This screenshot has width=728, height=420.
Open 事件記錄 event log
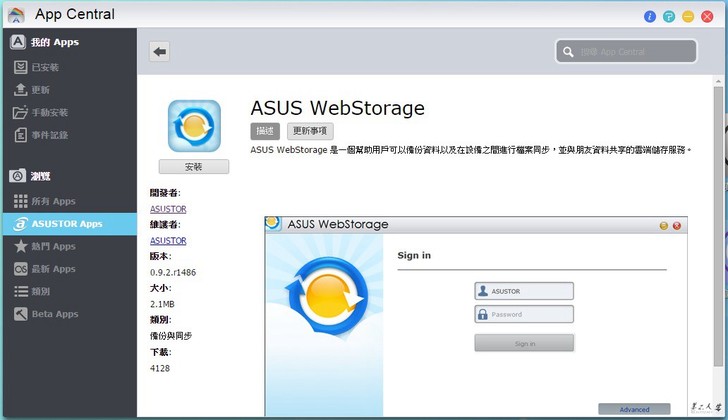49,135
